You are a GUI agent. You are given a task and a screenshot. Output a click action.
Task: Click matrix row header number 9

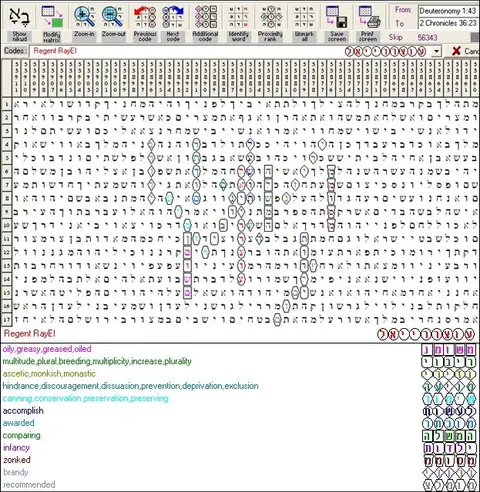[6, 212]
